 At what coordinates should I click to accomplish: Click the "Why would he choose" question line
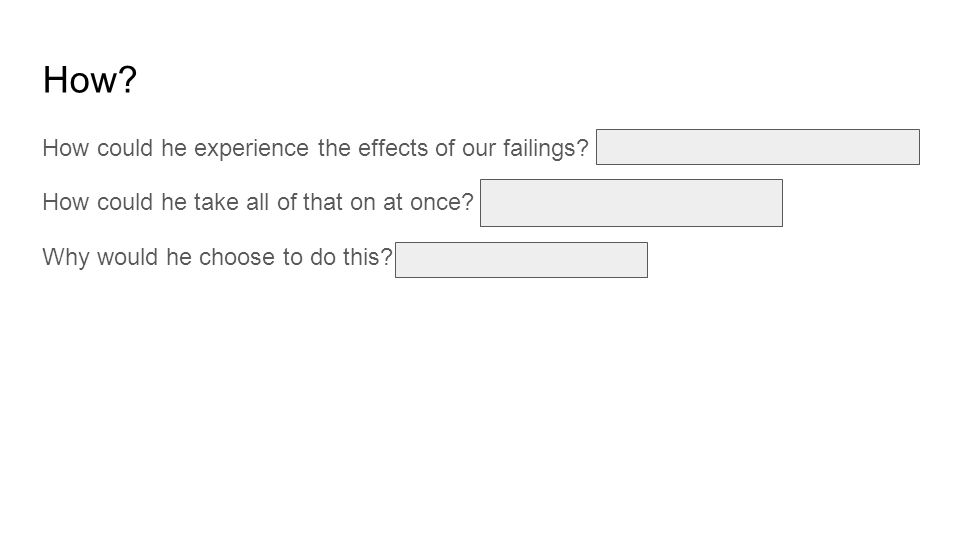coord(217,257)
